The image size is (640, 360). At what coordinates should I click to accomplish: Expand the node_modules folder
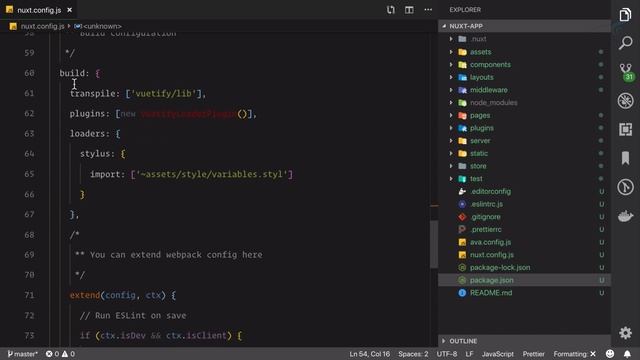pos(524,102)
